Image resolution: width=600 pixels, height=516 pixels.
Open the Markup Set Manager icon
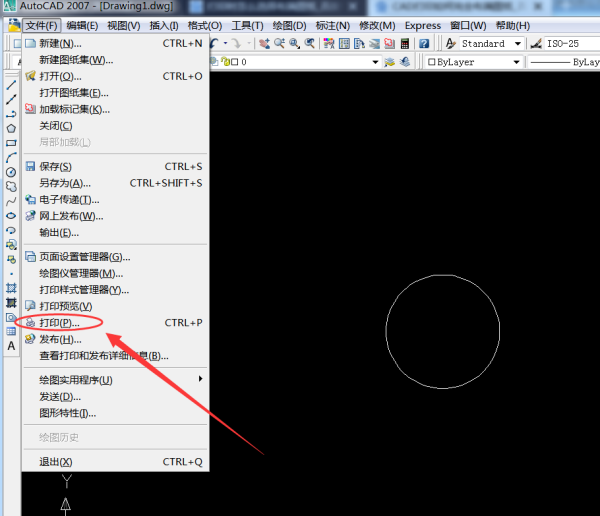tap(389, 44)
